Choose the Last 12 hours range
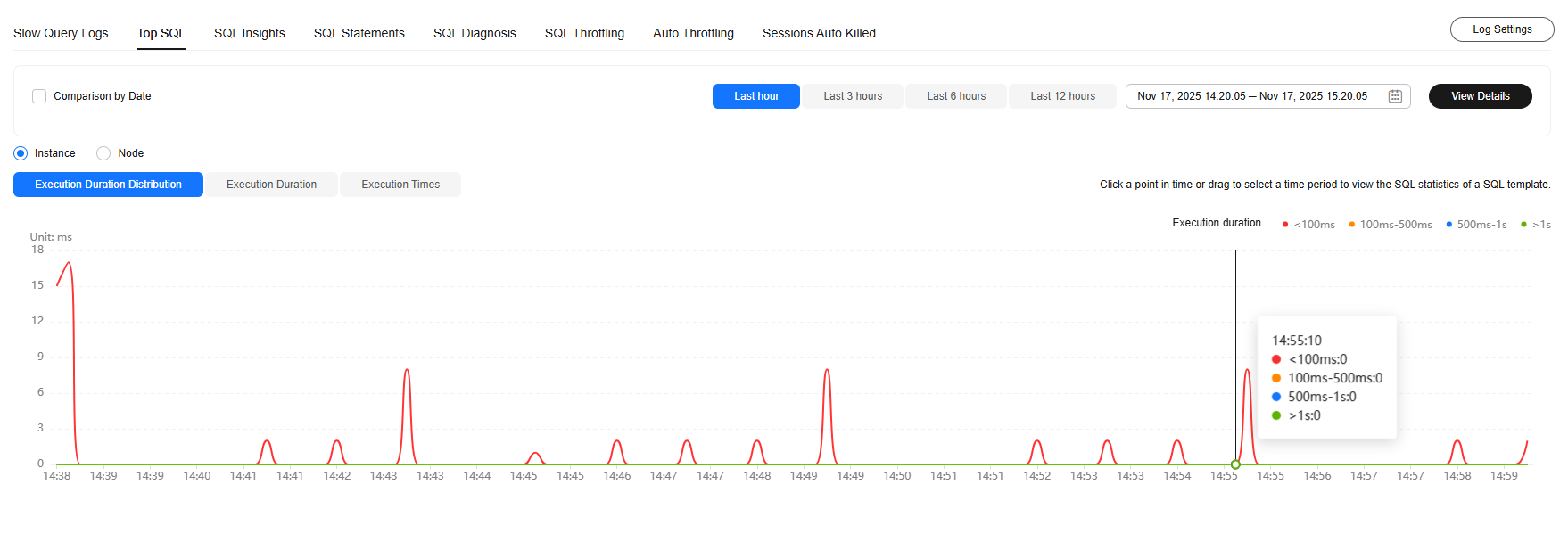 pos(1062,96)
